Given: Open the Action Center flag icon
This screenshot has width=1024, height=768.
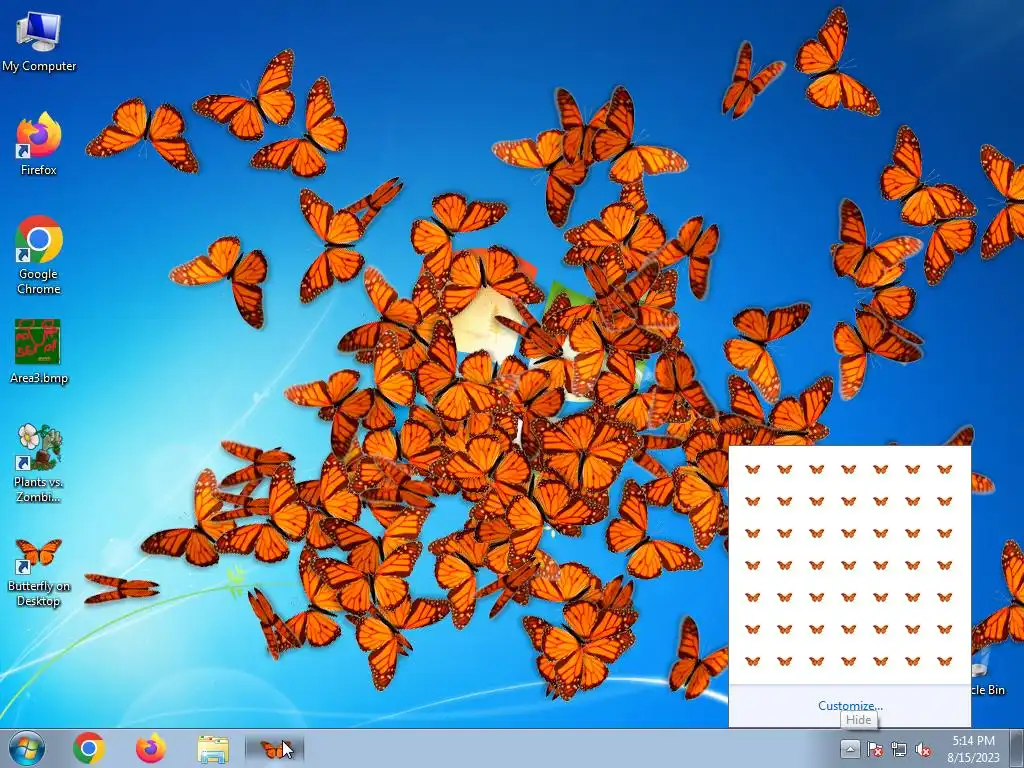Looking at the screenshot, I should 874,749.
